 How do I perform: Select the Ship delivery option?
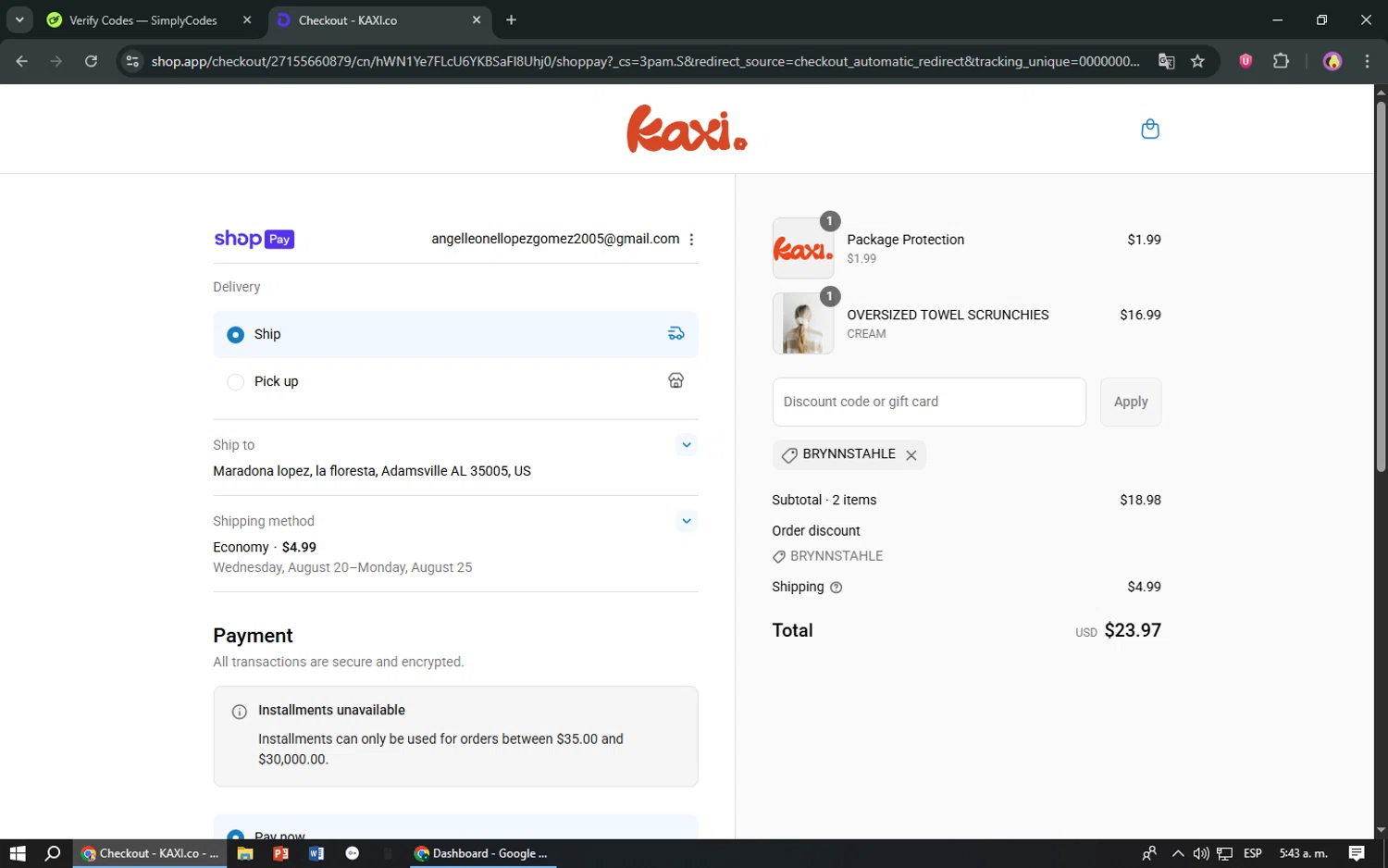[x=455, y=334]
